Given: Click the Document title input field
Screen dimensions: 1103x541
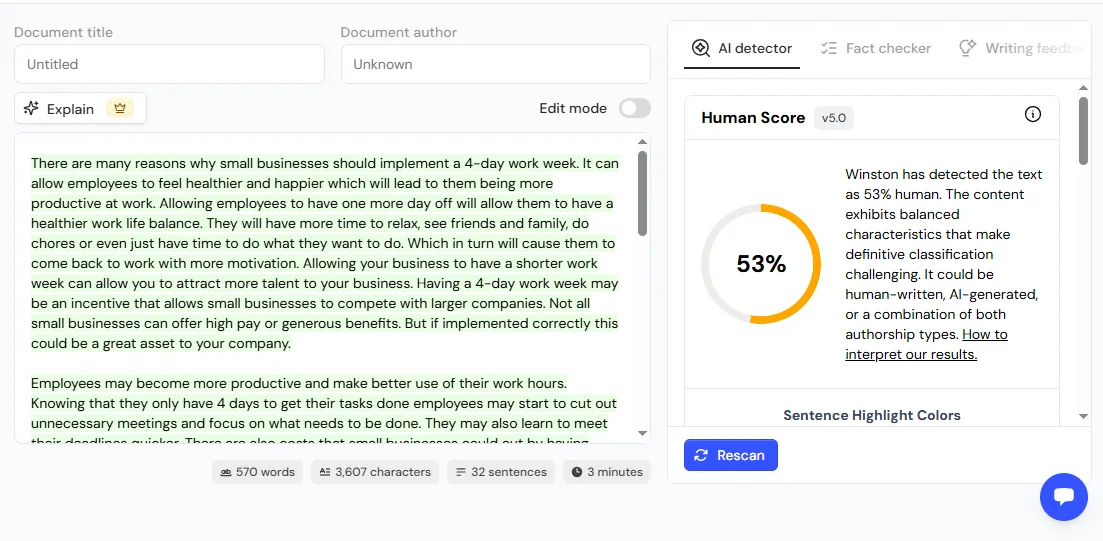Looking at the screenshot, I should click(x=169, y=64).
